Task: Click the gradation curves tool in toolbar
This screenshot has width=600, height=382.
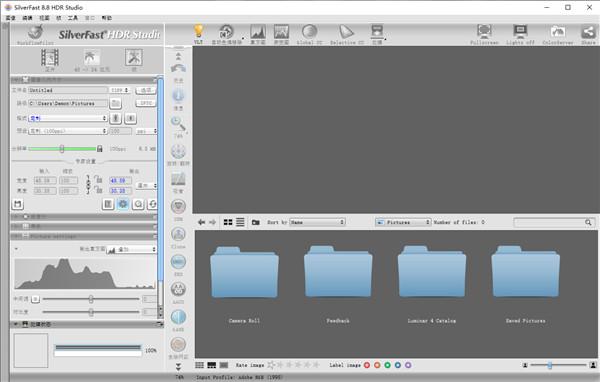Action: [x=281, y=32]
